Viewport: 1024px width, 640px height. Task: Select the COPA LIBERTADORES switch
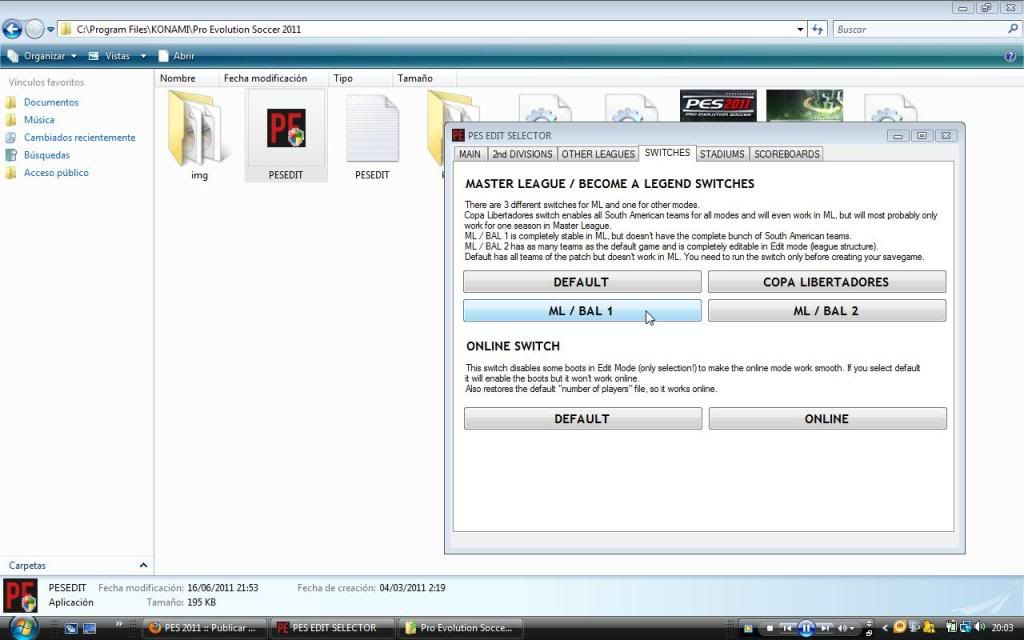(x=827, y=281)
